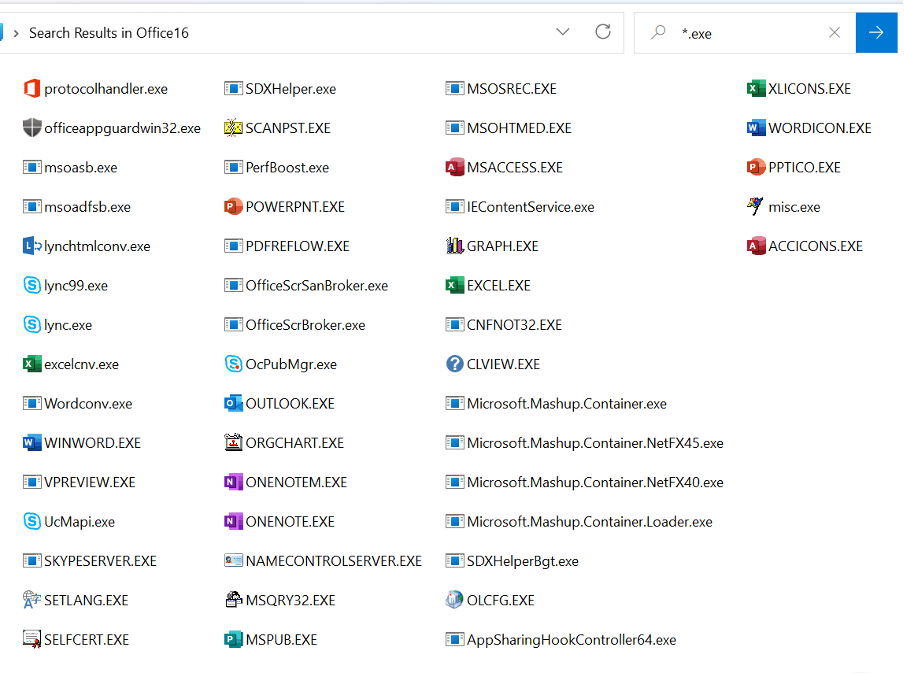Open MSPUB.EXE
The width and height of the screenshot is (904, 674).
tap(279, 639)
